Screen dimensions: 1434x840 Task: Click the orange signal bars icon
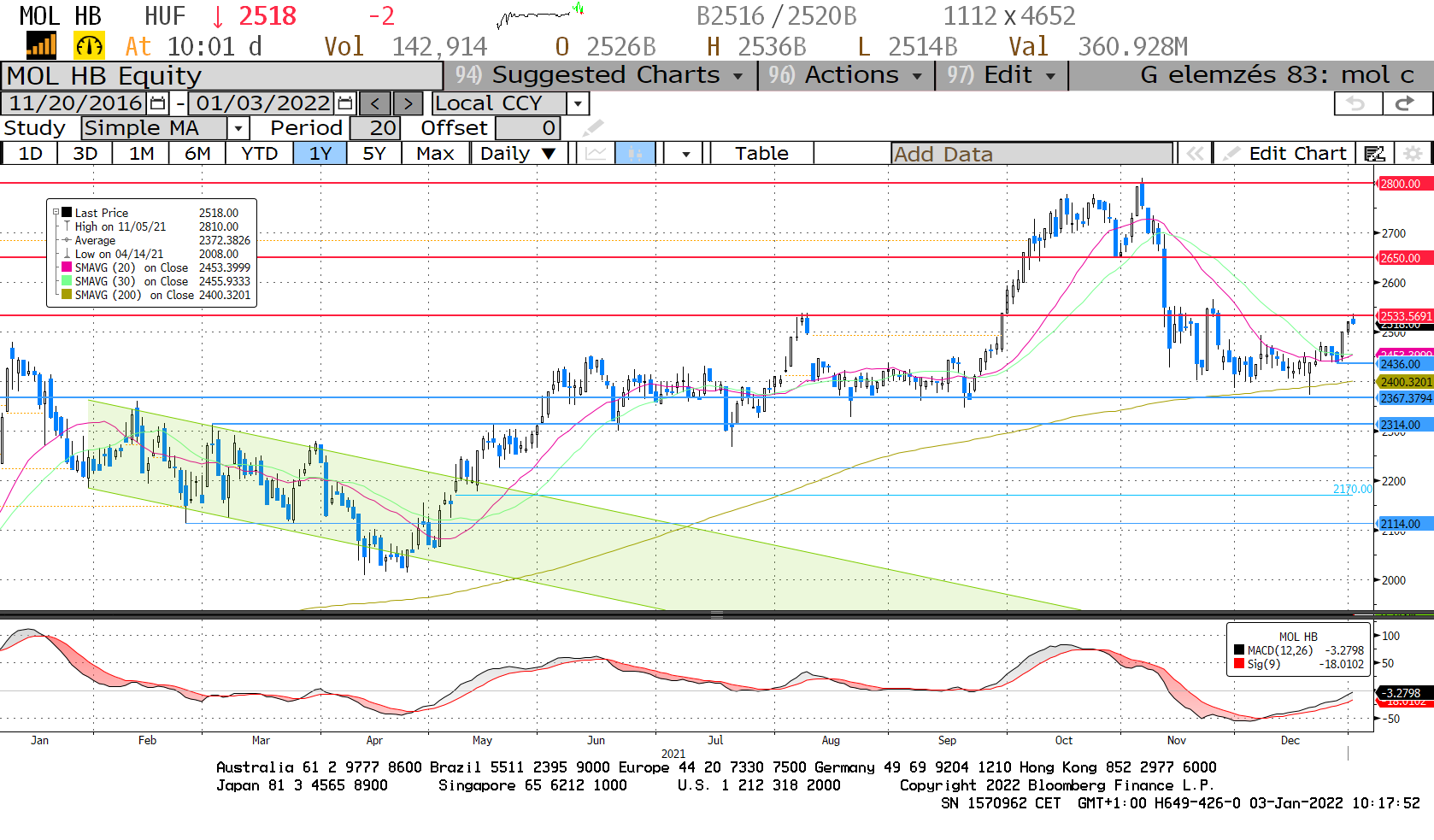coord(41,45)
